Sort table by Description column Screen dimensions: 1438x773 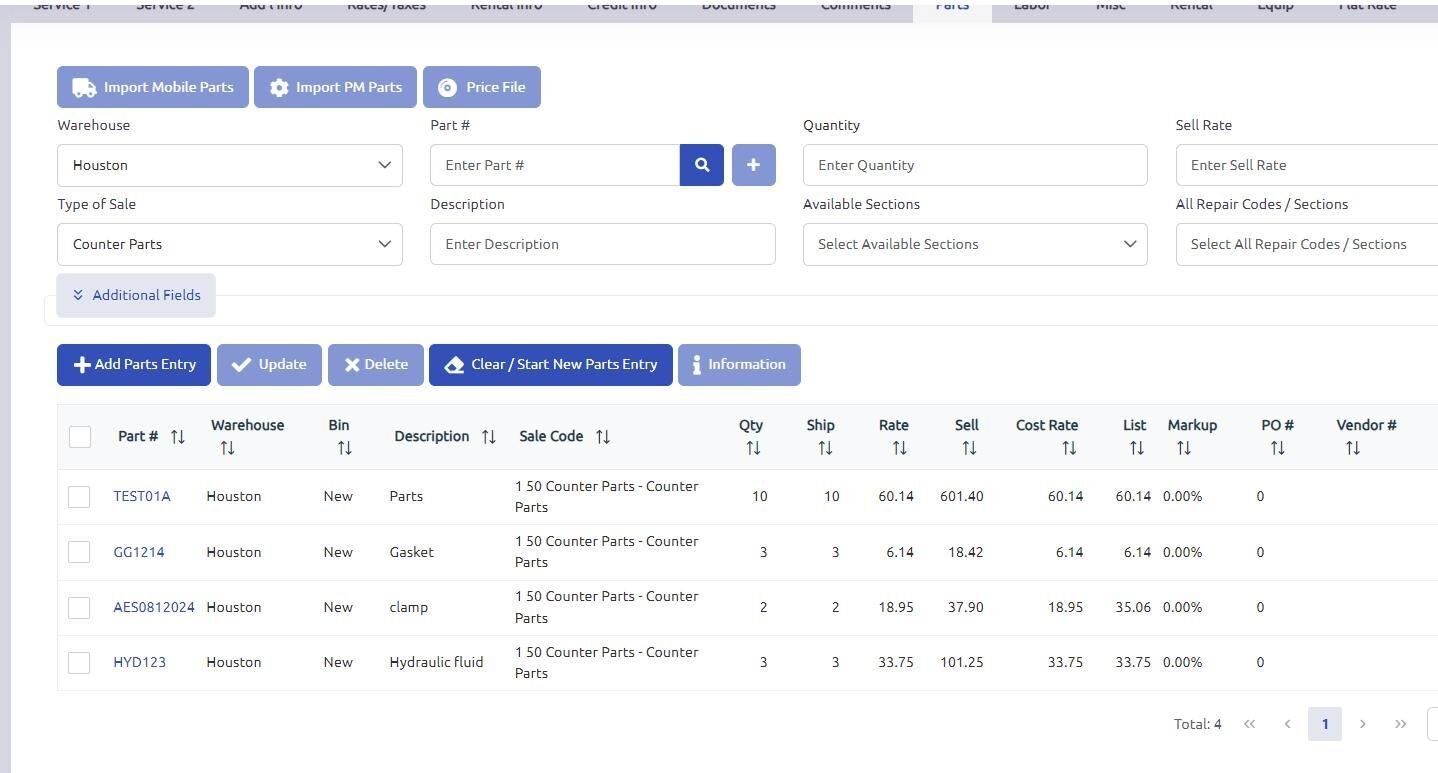pyautogui.click(x=488, y=437)
